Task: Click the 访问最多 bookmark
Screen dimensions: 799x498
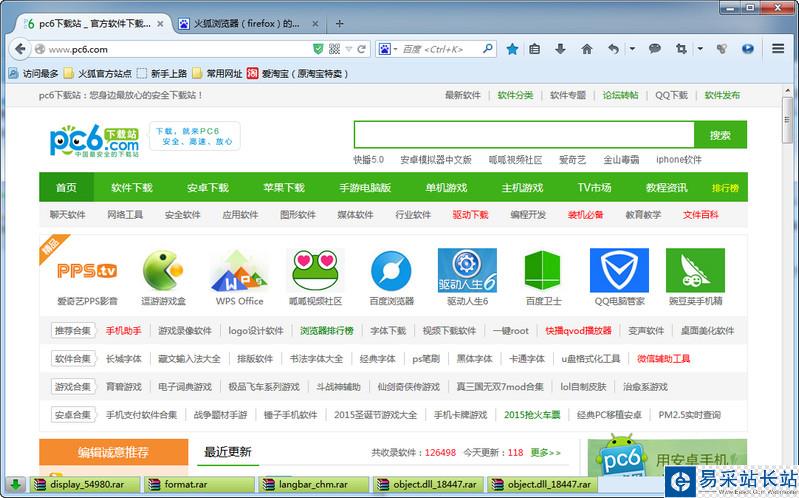Action: 34,73
